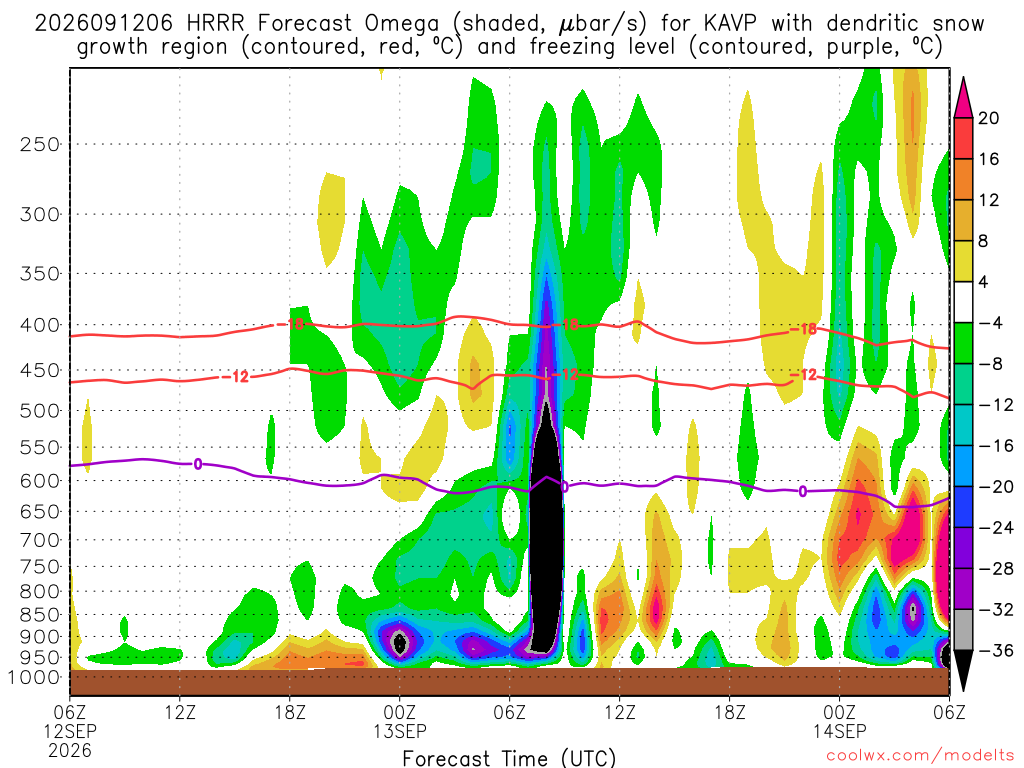The image size is (1024, 768).
Task: Click the 00Z 14SEP time axis label
Action: click(839, 721)
